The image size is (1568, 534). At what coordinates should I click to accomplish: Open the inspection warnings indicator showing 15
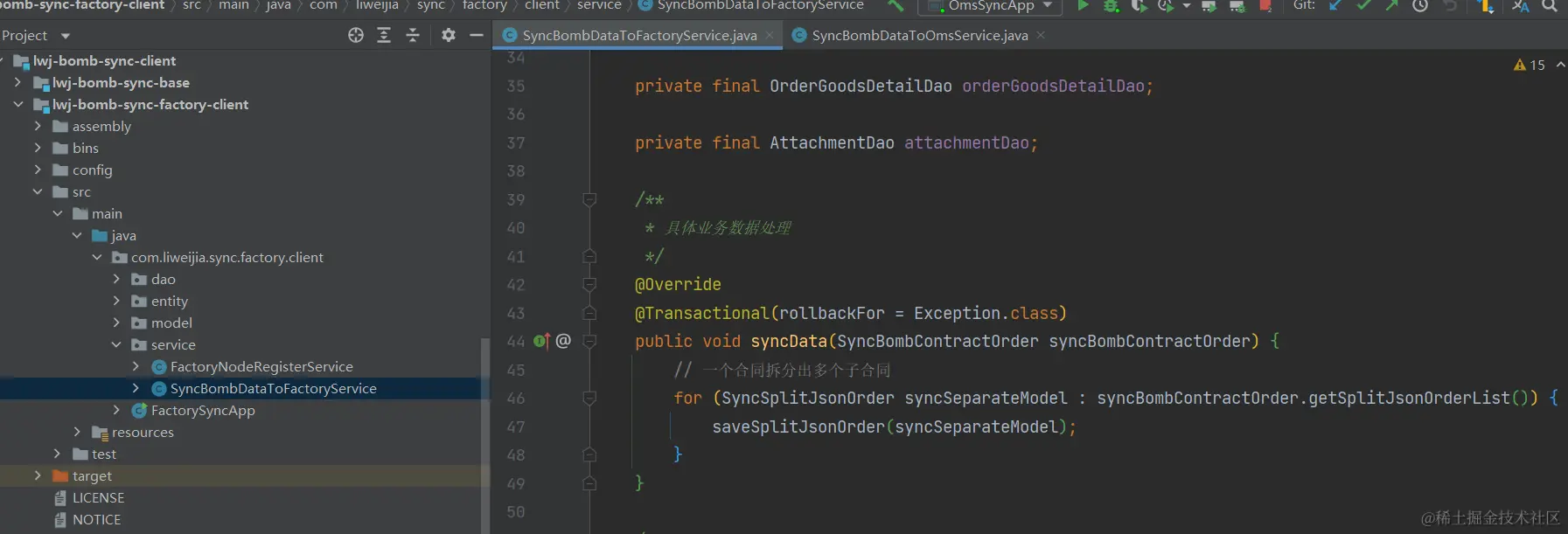(x=1530, y=65)
